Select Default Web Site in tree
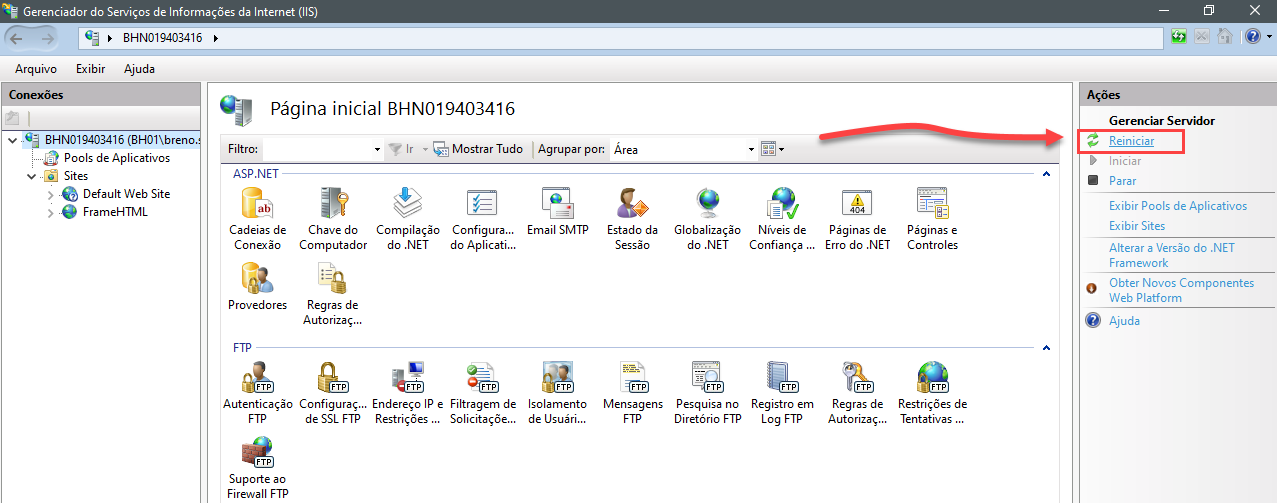 point(126,194)
